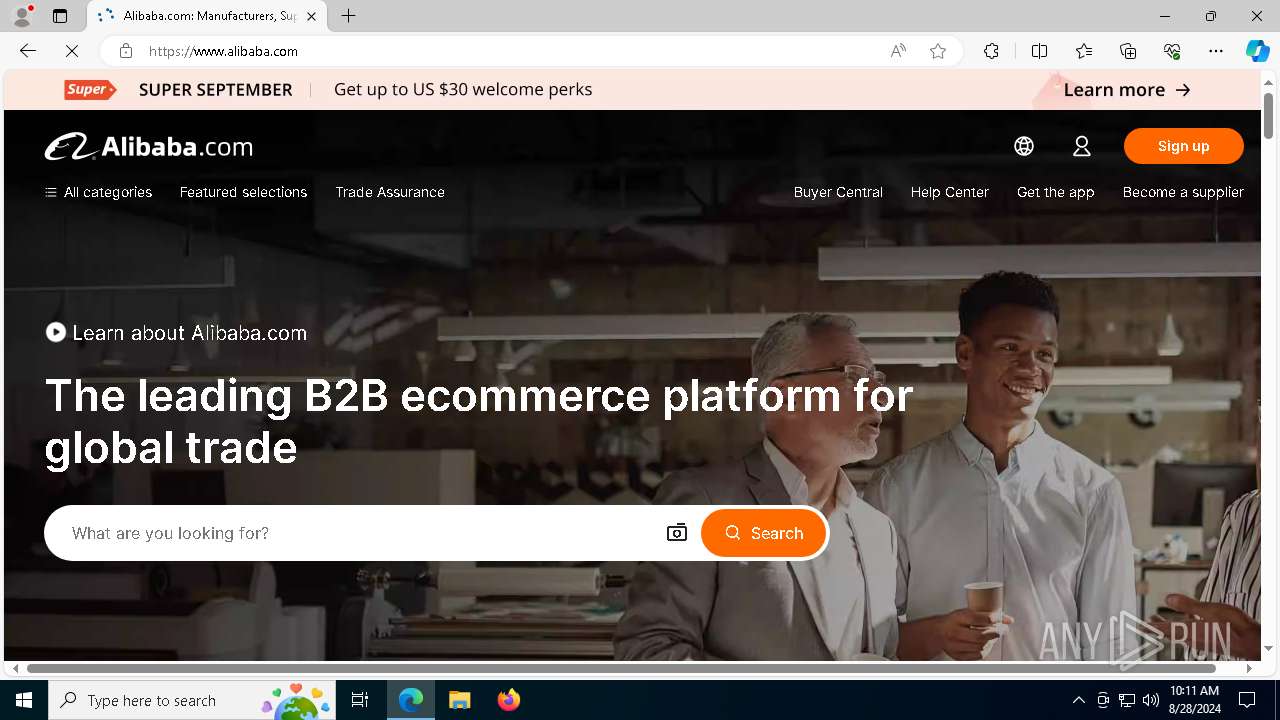The width and height of the screenshot is (1280, 720).
Task: Click the scroll down arrow
Action: (x=1268, y=649)
